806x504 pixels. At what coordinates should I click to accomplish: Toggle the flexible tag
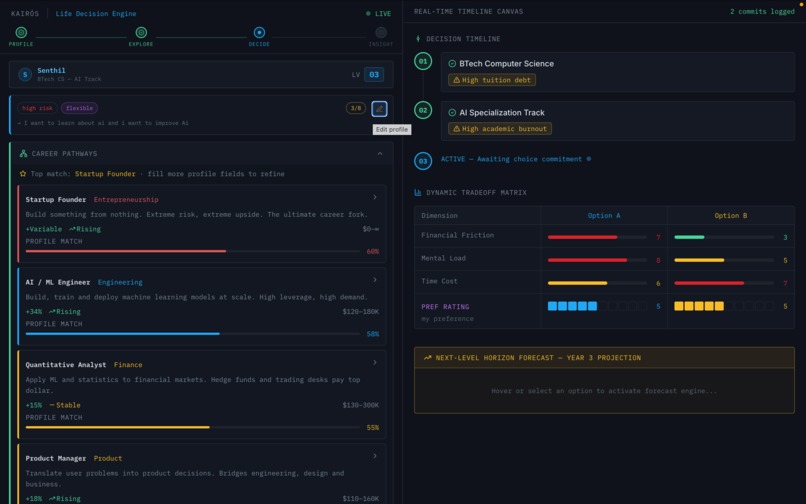(80, 108)
